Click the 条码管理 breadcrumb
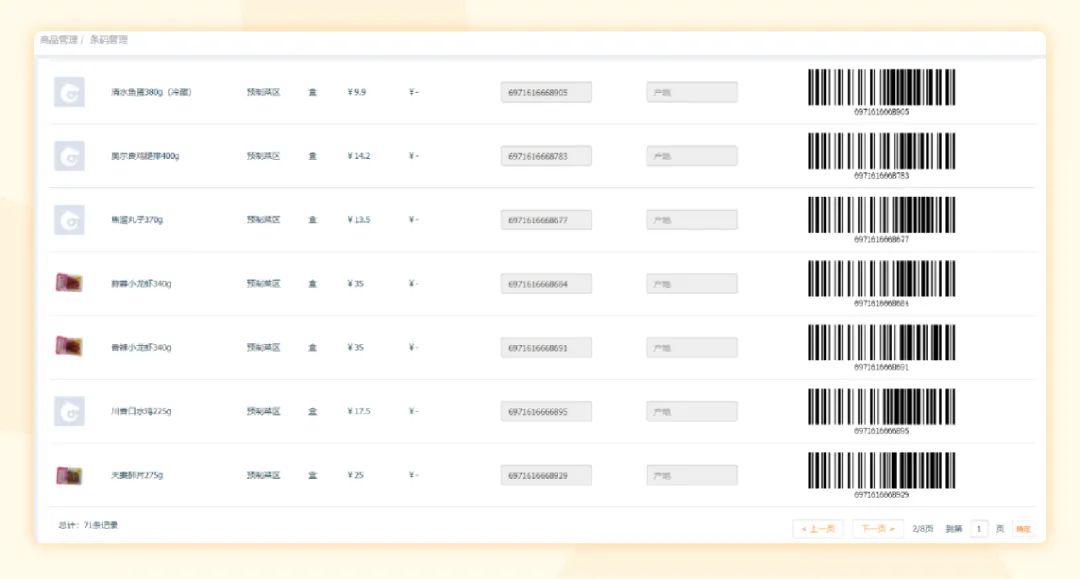Image resolution: width=1080 pixels, height=579 pixels. coord(109,40)
